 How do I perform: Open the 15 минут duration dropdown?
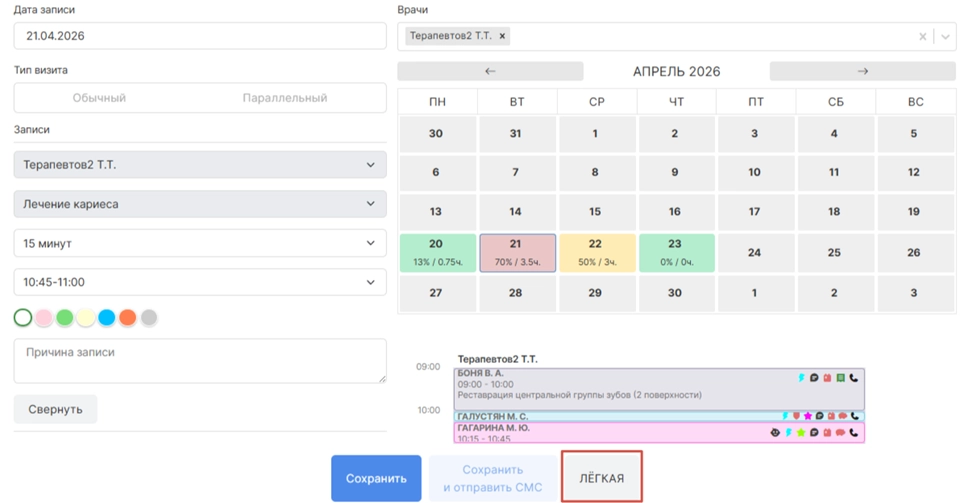tap(200, 243)
